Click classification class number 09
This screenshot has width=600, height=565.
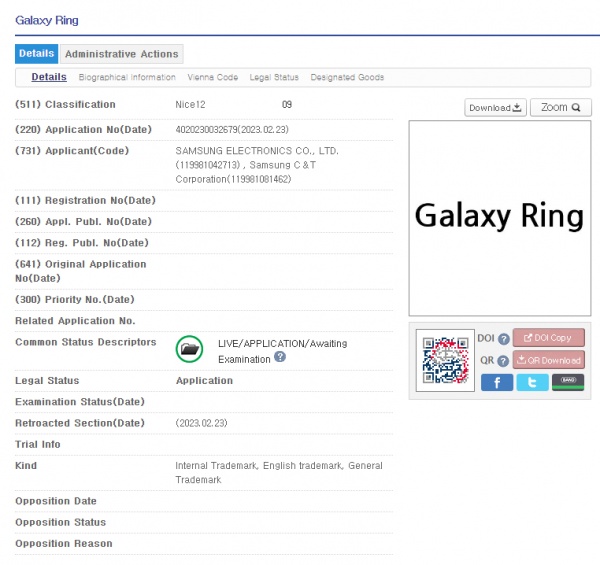(x=287, y=104)
